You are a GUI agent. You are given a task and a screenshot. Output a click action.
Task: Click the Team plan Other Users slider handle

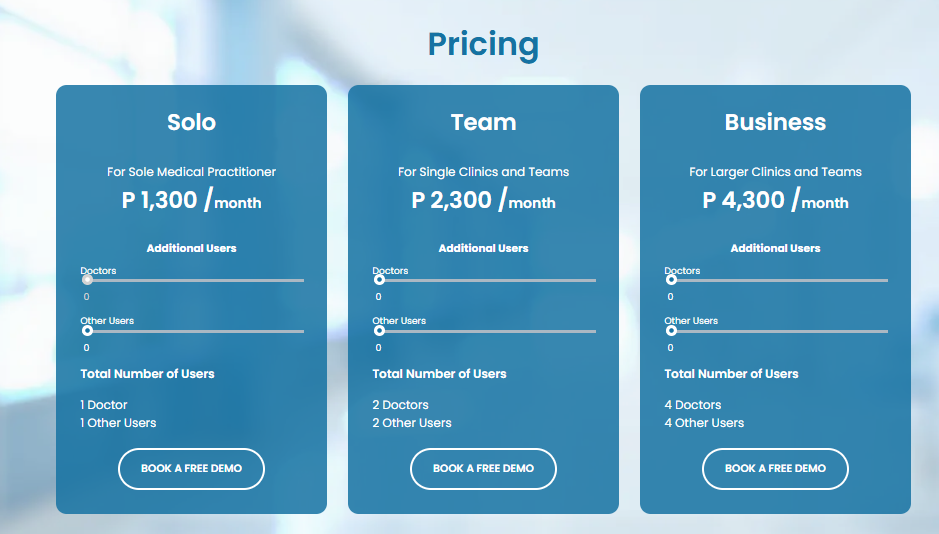pyautogui.click(x=379, y=330)
